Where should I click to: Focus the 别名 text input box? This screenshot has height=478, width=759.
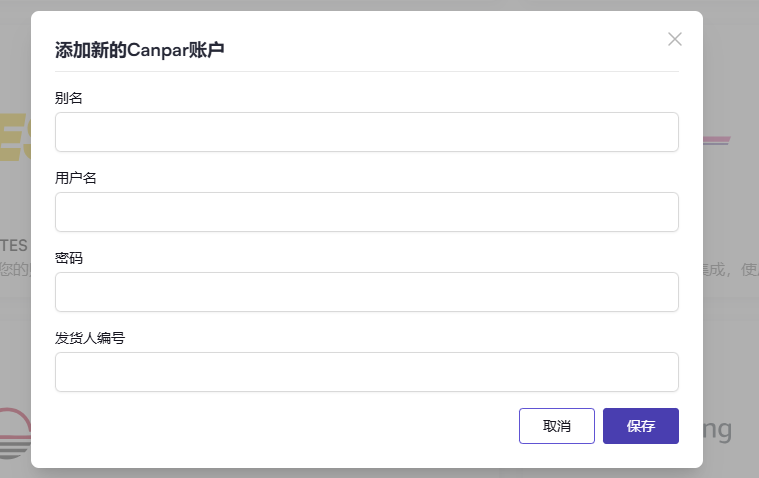pos(367,132)
